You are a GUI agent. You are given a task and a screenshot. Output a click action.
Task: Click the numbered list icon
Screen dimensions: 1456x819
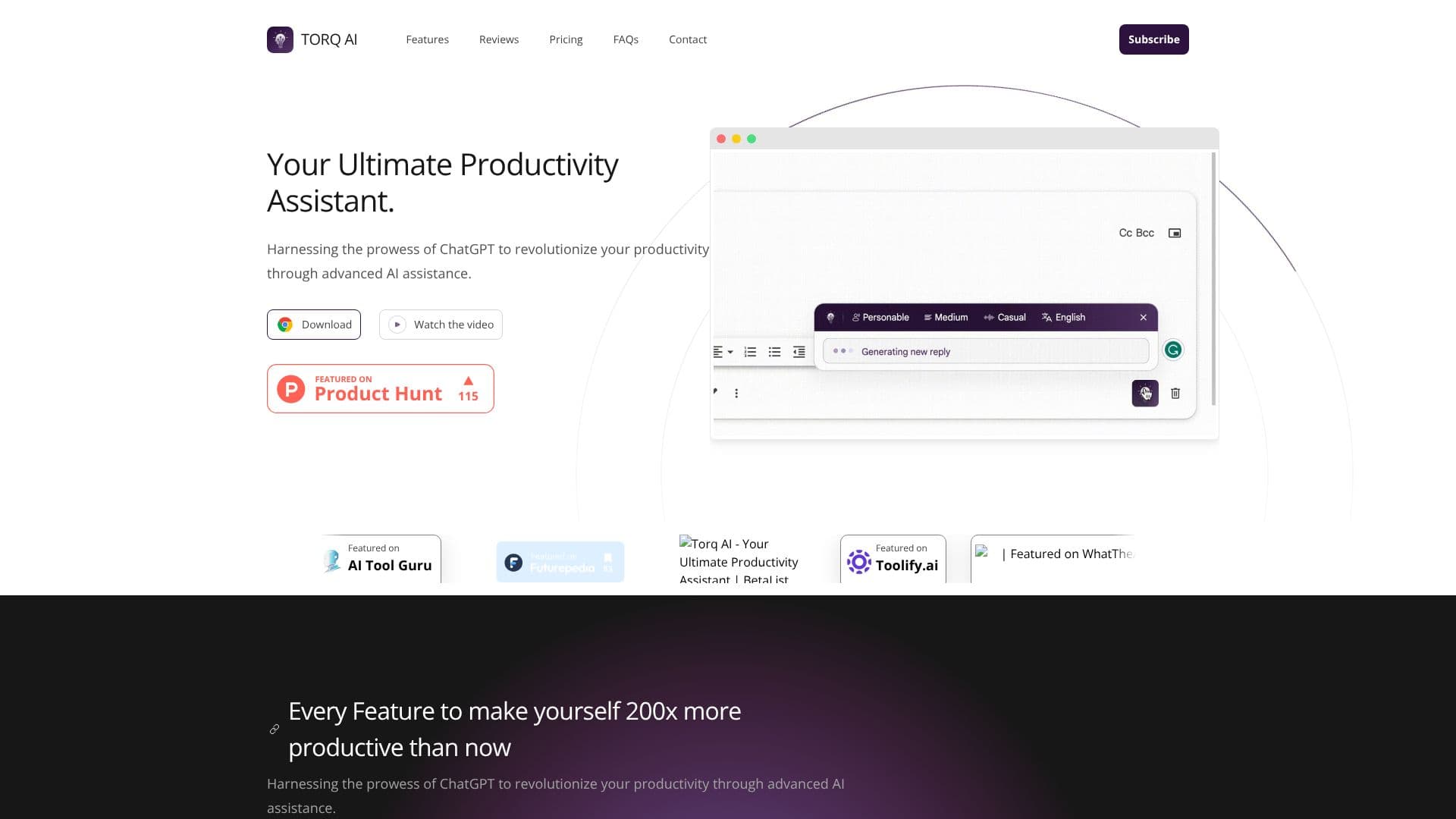click(750, 352)
